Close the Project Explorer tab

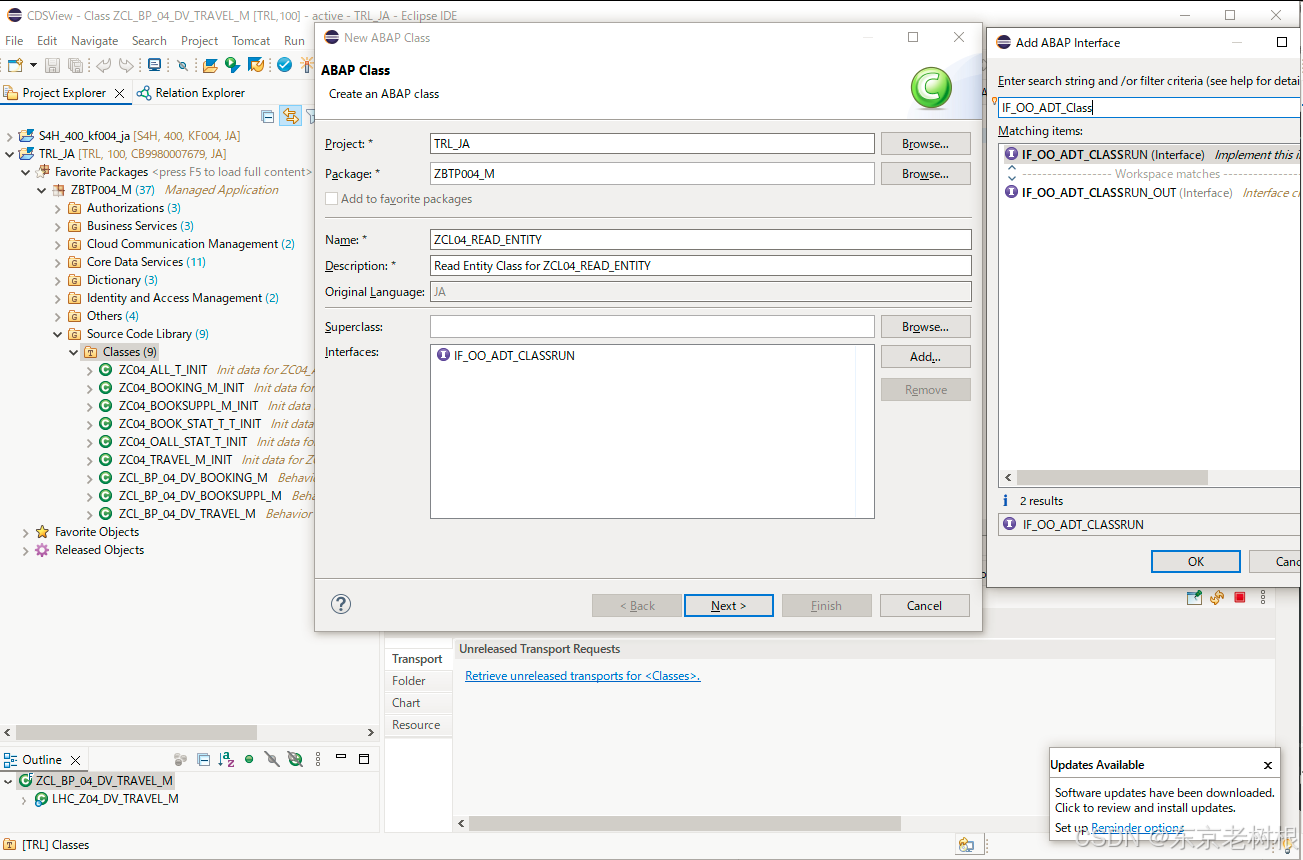[x=120, y=93]
